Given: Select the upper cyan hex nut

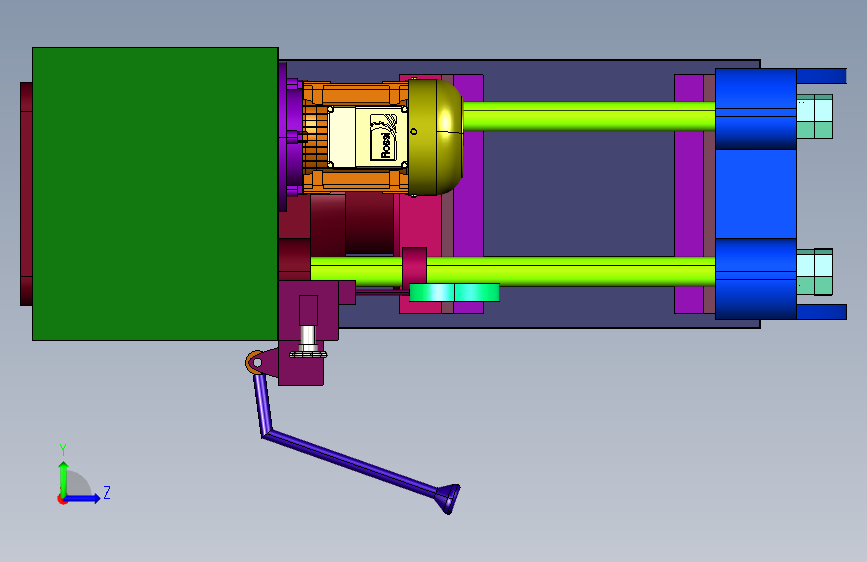Looking at the screenshot, I should tap(814, 116).
